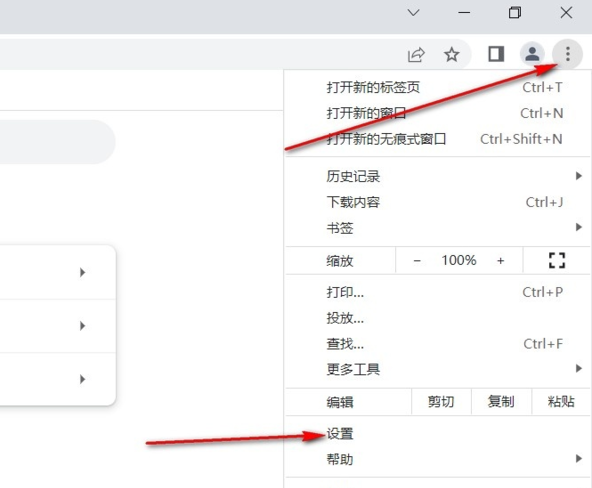This screenshot has height=488, width=592.
Task: Open the tab search chevron
Action: click(414, 13)
